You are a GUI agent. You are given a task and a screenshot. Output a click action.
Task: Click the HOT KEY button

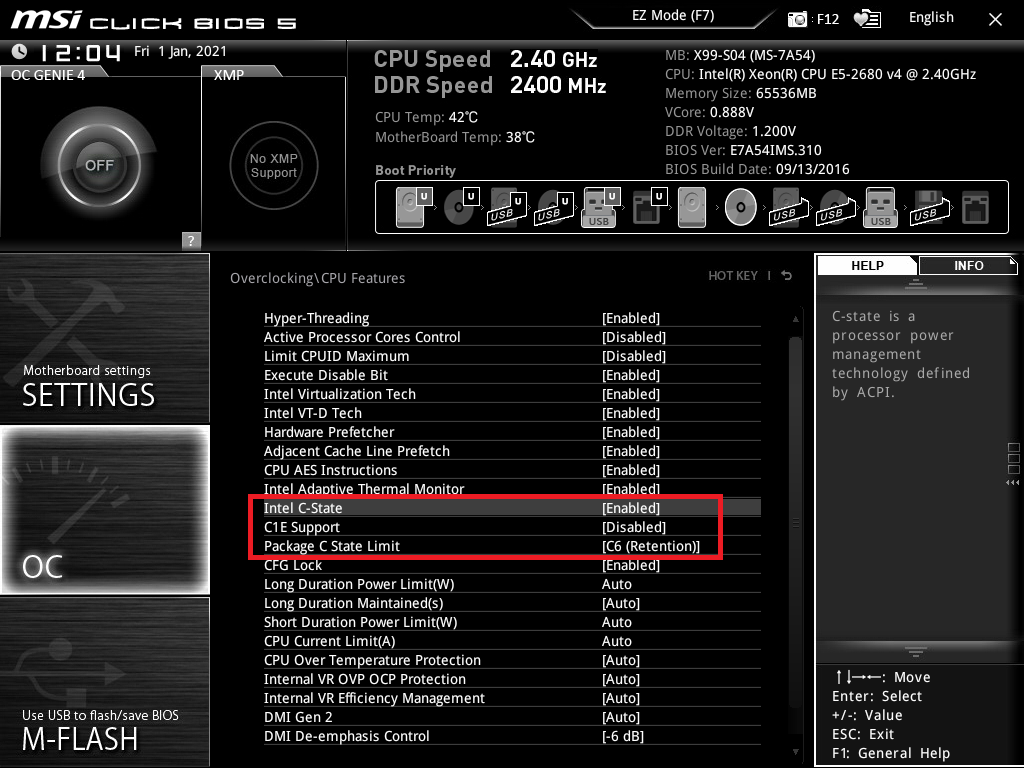733,276
